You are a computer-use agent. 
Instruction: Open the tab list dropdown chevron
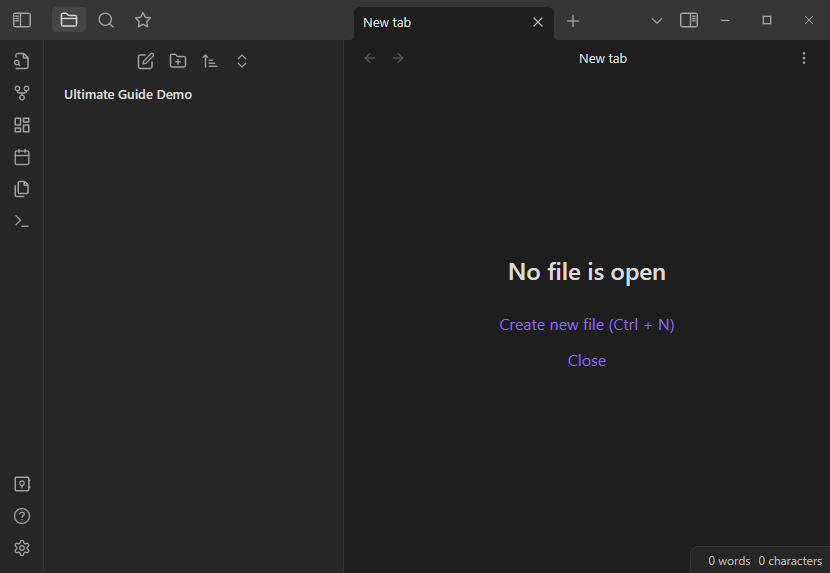(656, 21)
